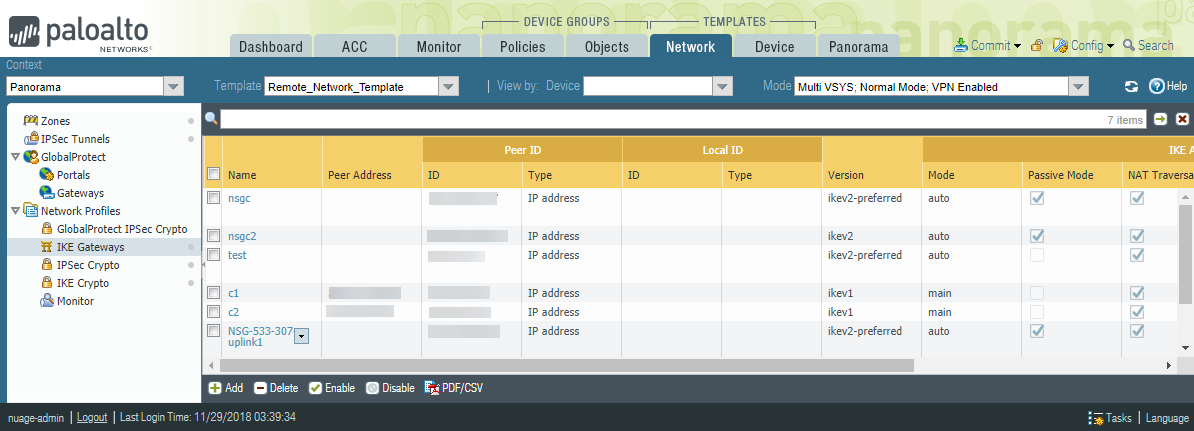Toggle the select-all header checkbox
Image resolution: width=1194 pixels, height=431 pixels.
point(214,174)
